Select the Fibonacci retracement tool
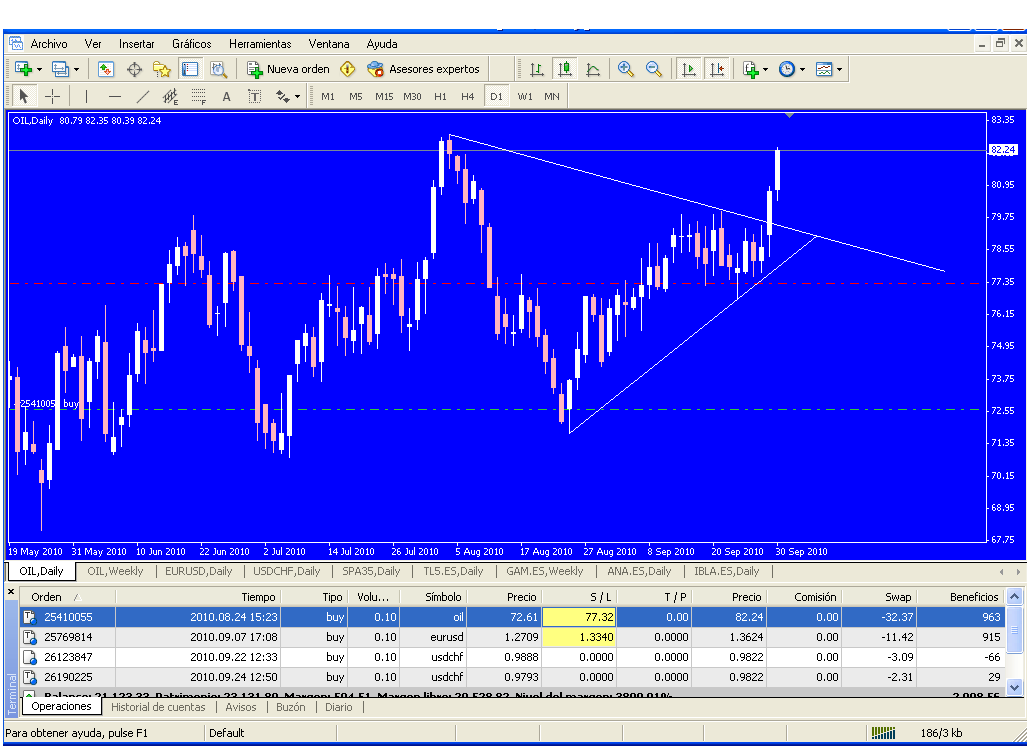This screenshot has height=746, width=1032. coord(198,96)
